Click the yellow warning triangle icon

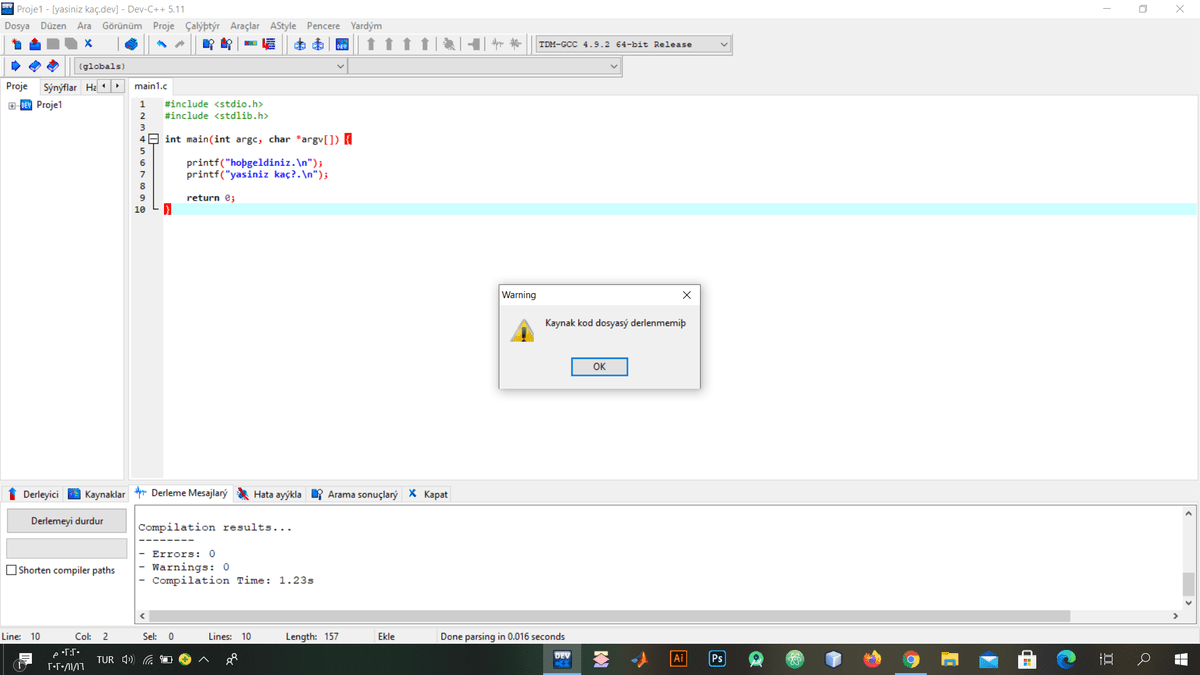[x=522, y=331]
